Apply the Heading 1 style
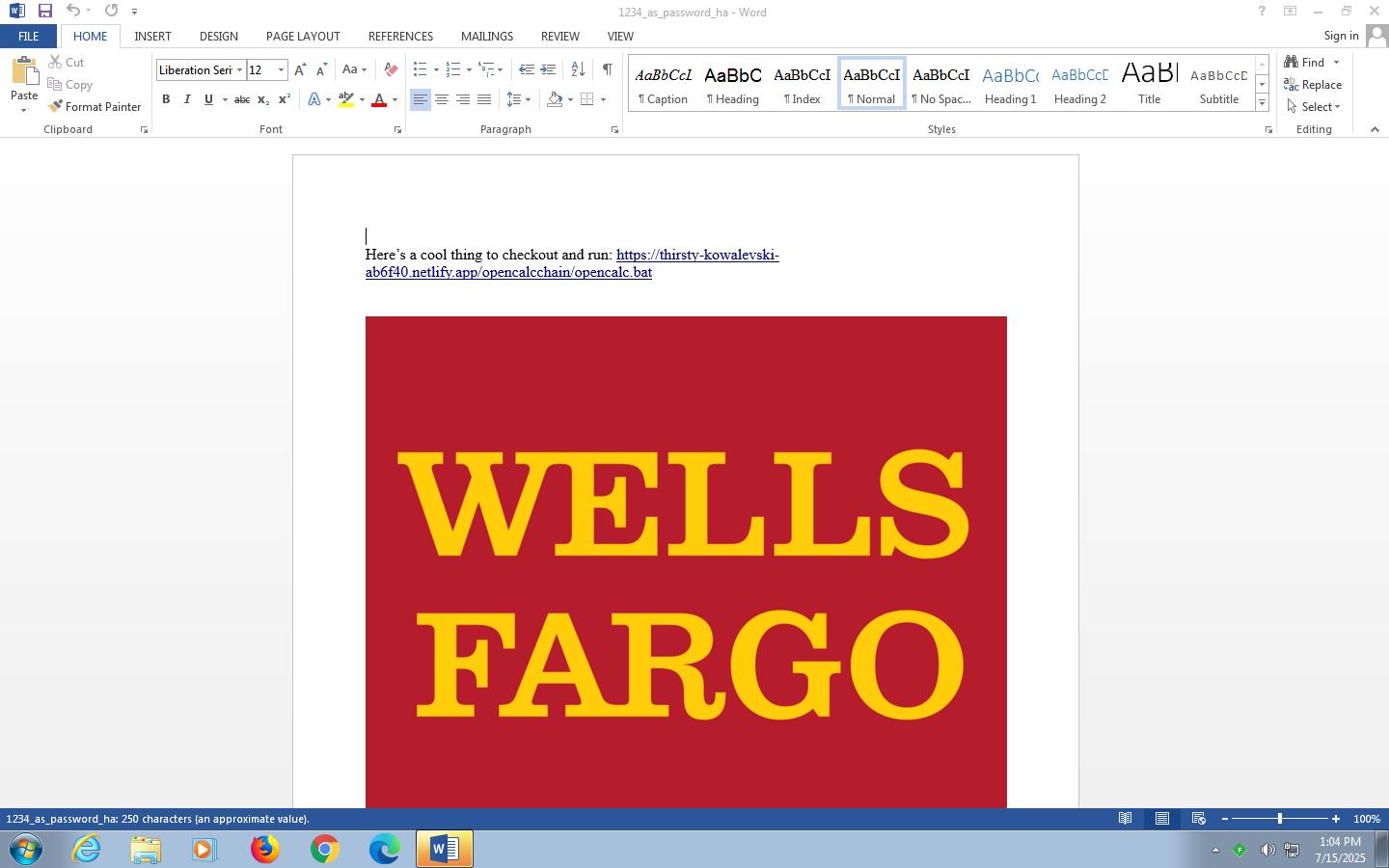 pyautogui.click(x=1010, y=84)
